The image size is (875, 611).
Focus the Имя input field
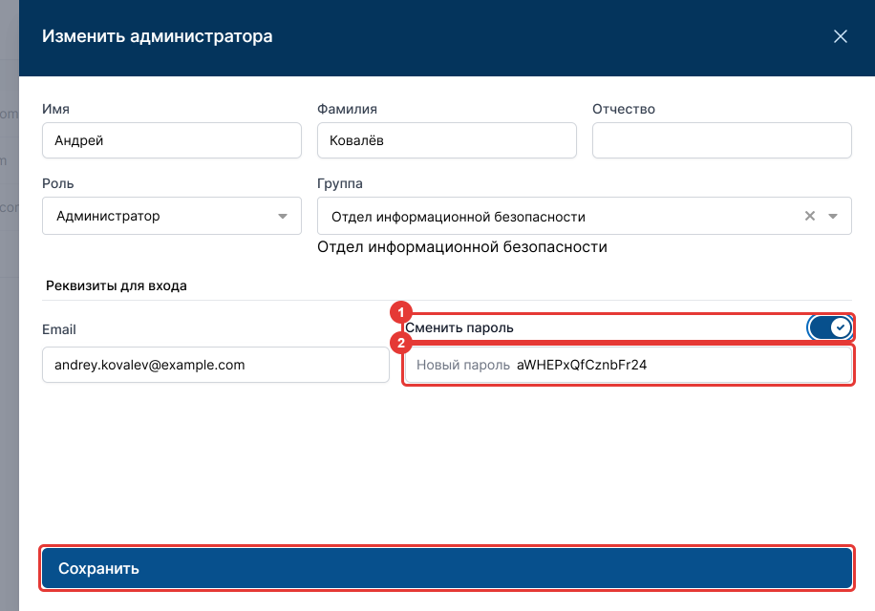(172, 140)
